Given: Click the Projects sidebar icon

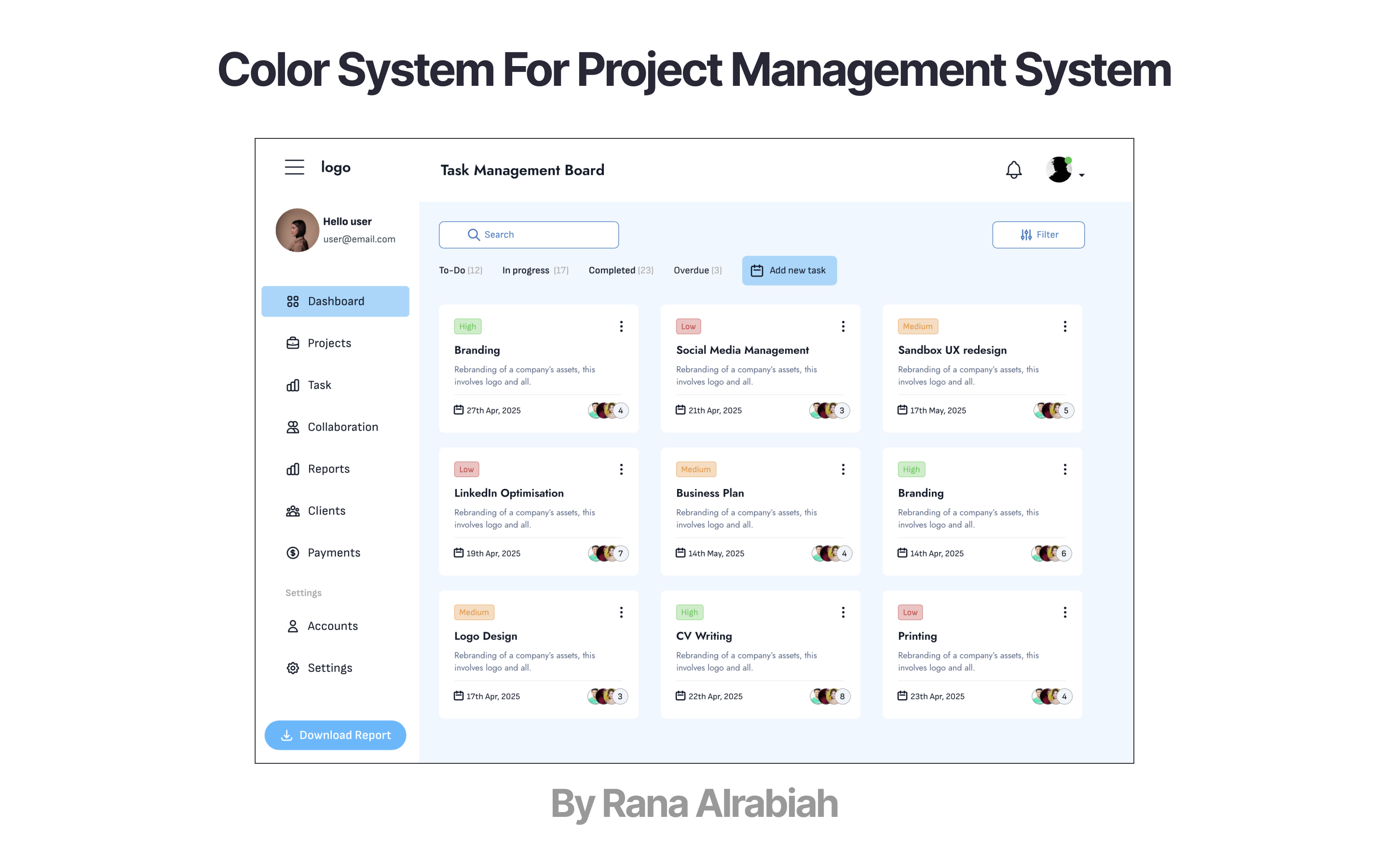Looking at the screenshot, I should [x=292, y=343].
